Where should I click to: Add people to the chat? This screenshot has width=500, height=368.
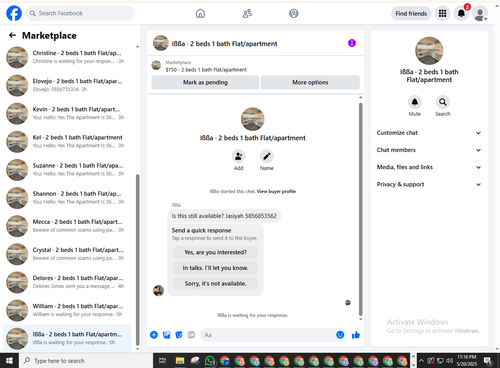click(x=238, y=156)
